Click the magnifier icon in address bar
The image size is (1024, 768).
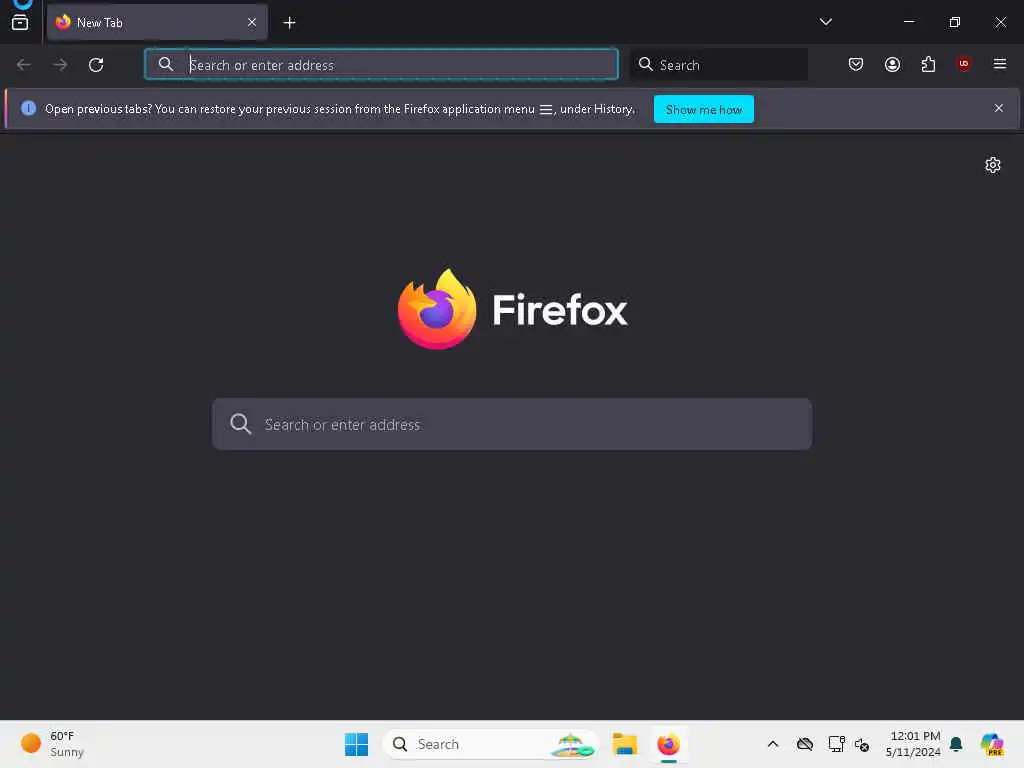tap(166, 64)
